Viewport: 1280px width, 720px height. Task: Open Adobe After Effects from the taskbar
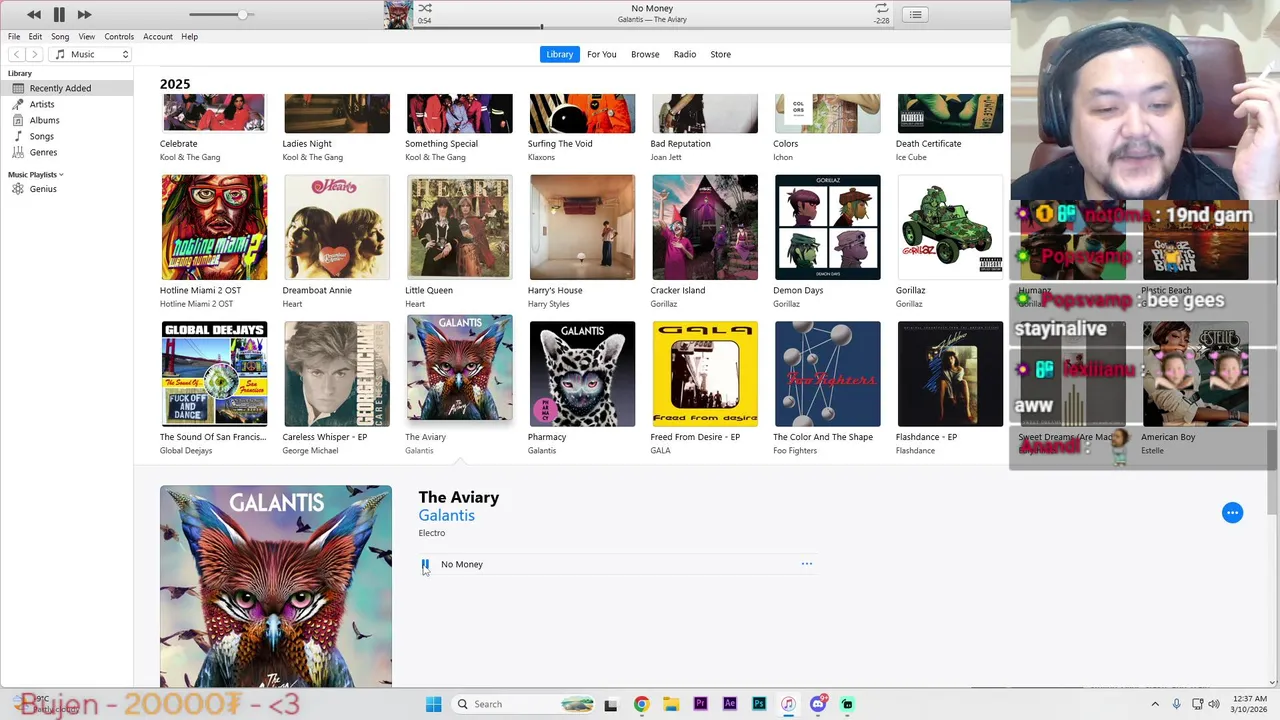pos(729,704)
